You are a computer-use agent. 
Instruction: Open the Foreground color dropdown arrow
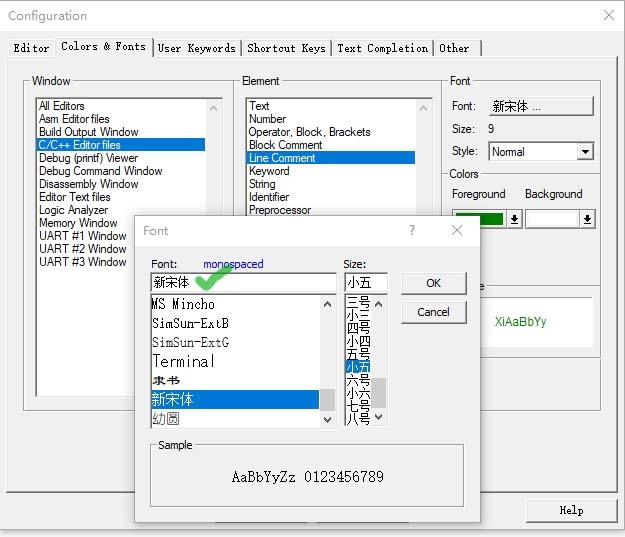click(x=514, y=219)
